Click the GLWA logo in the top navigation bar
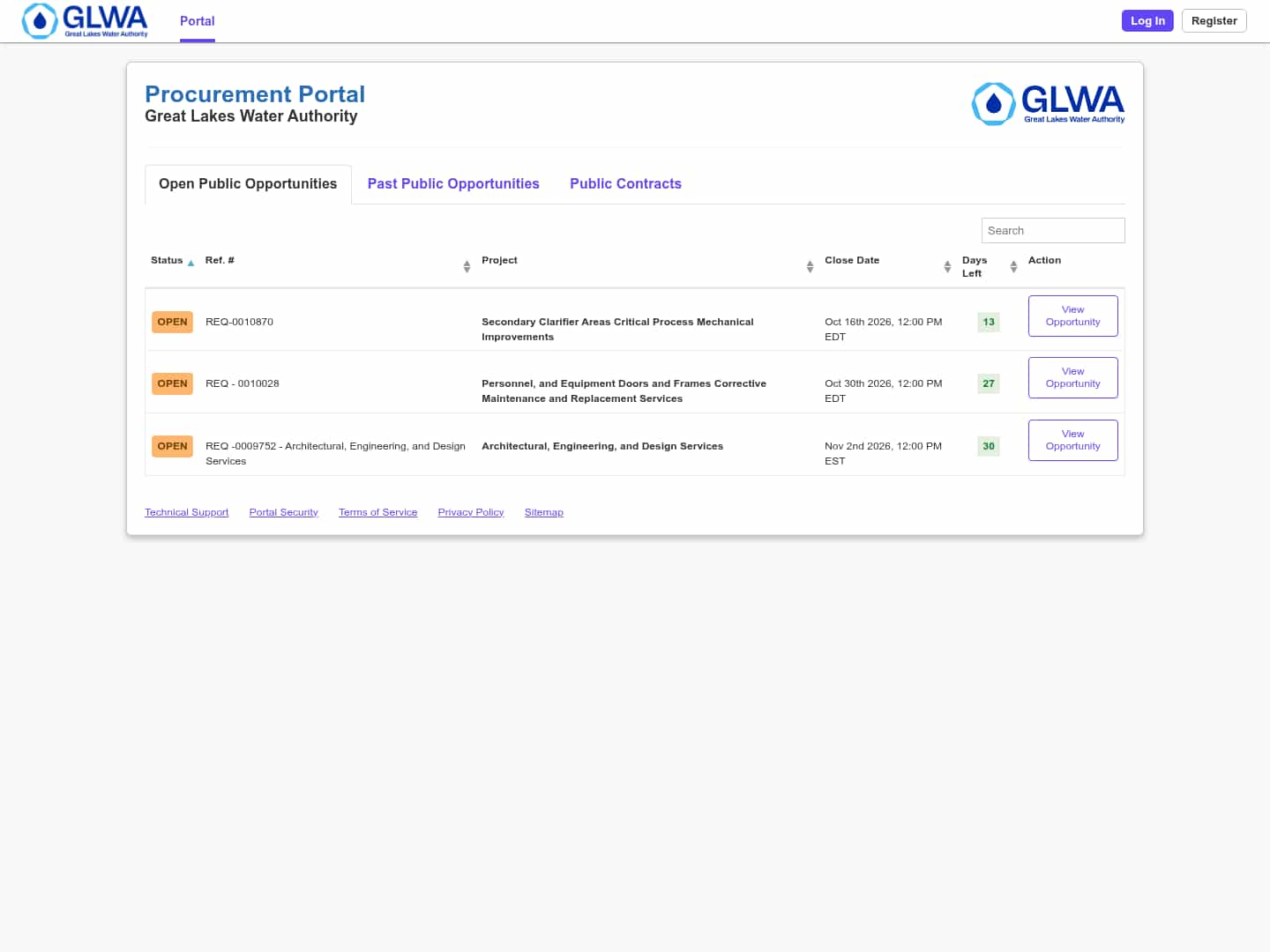1270x952 pixels. pos(85,20)
